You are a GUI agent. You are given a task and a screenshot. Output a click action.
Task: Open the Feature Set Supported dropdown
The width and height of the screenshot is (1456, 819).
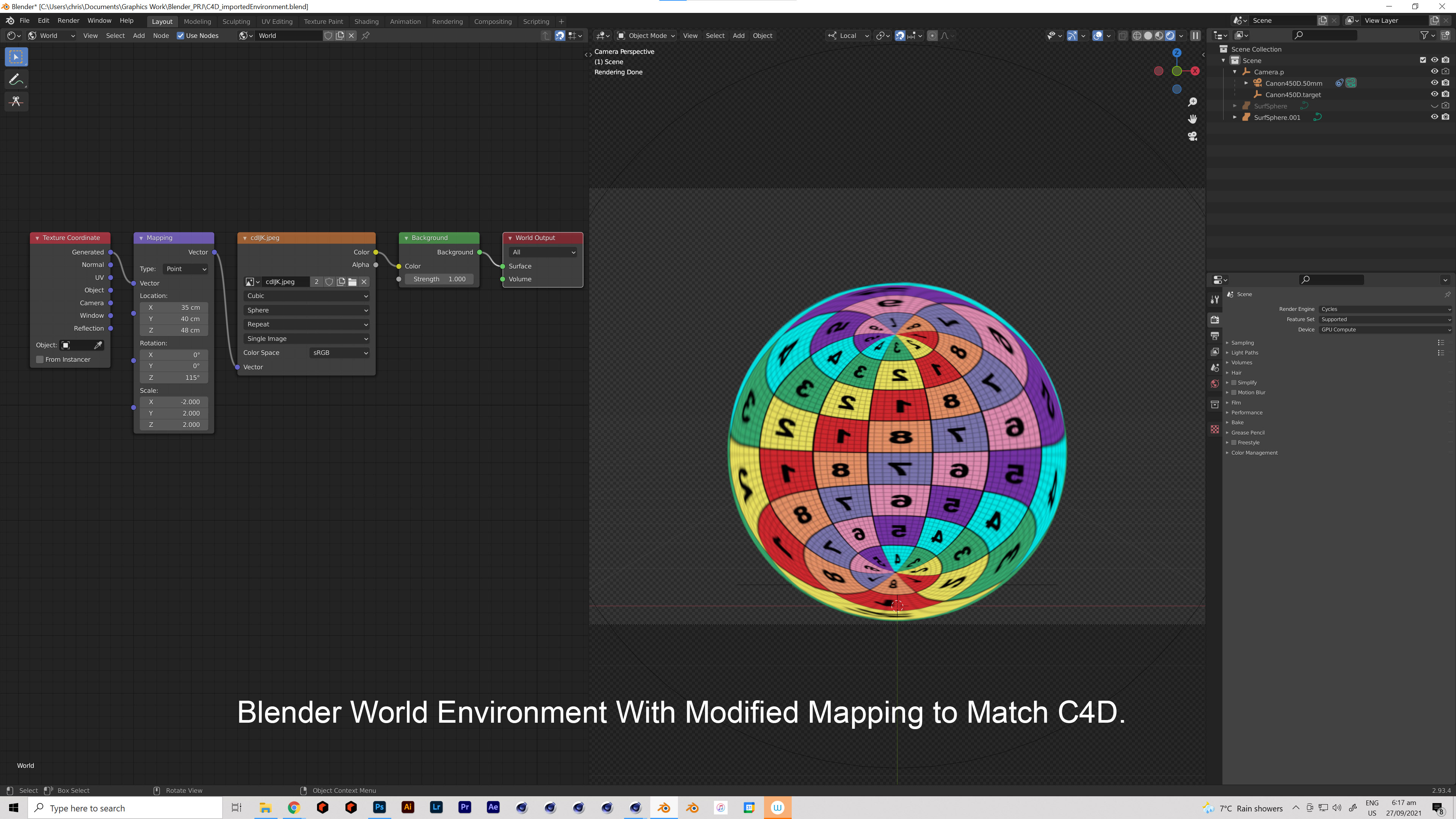1385,319
